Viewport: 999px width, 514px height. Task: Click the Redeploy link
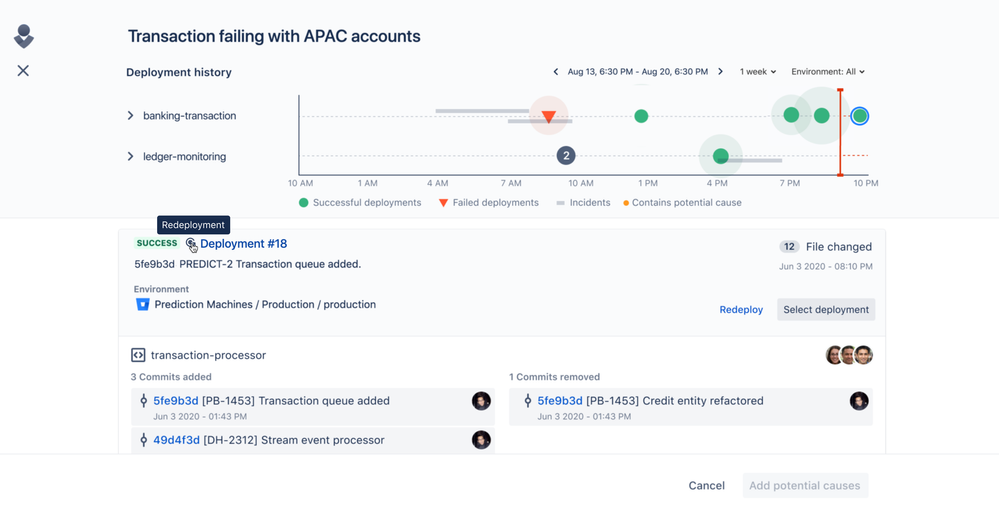coord(741,310)
